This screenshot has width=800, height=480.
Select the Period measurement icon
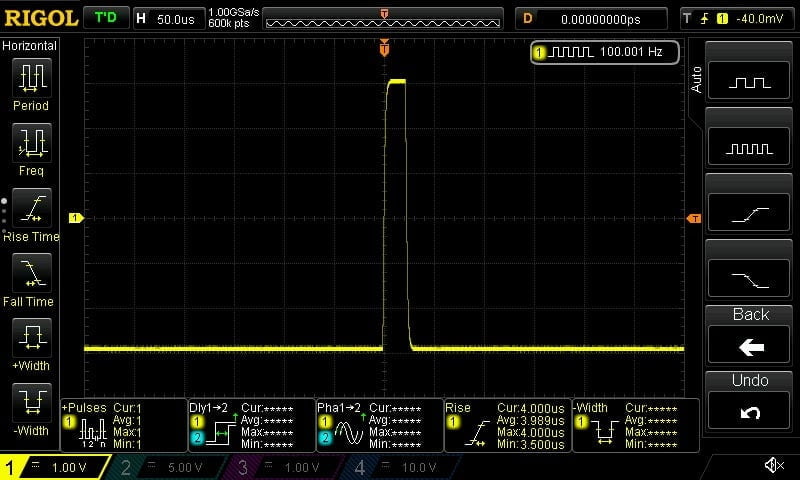pyautogui.click(x=32, y=78)
